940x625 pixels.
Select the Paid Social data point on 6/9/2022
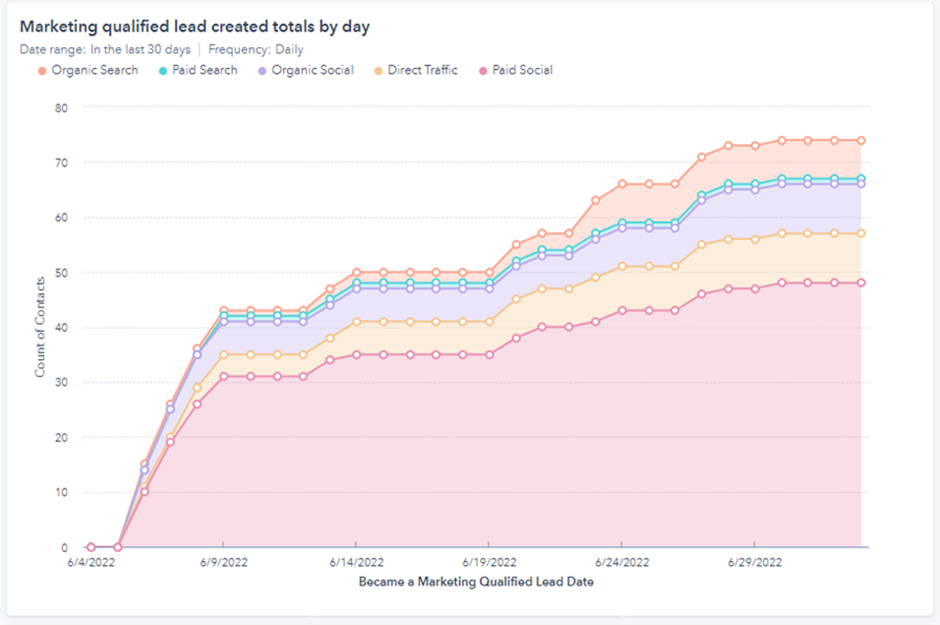pyautogui.click(x=224, y=376)
